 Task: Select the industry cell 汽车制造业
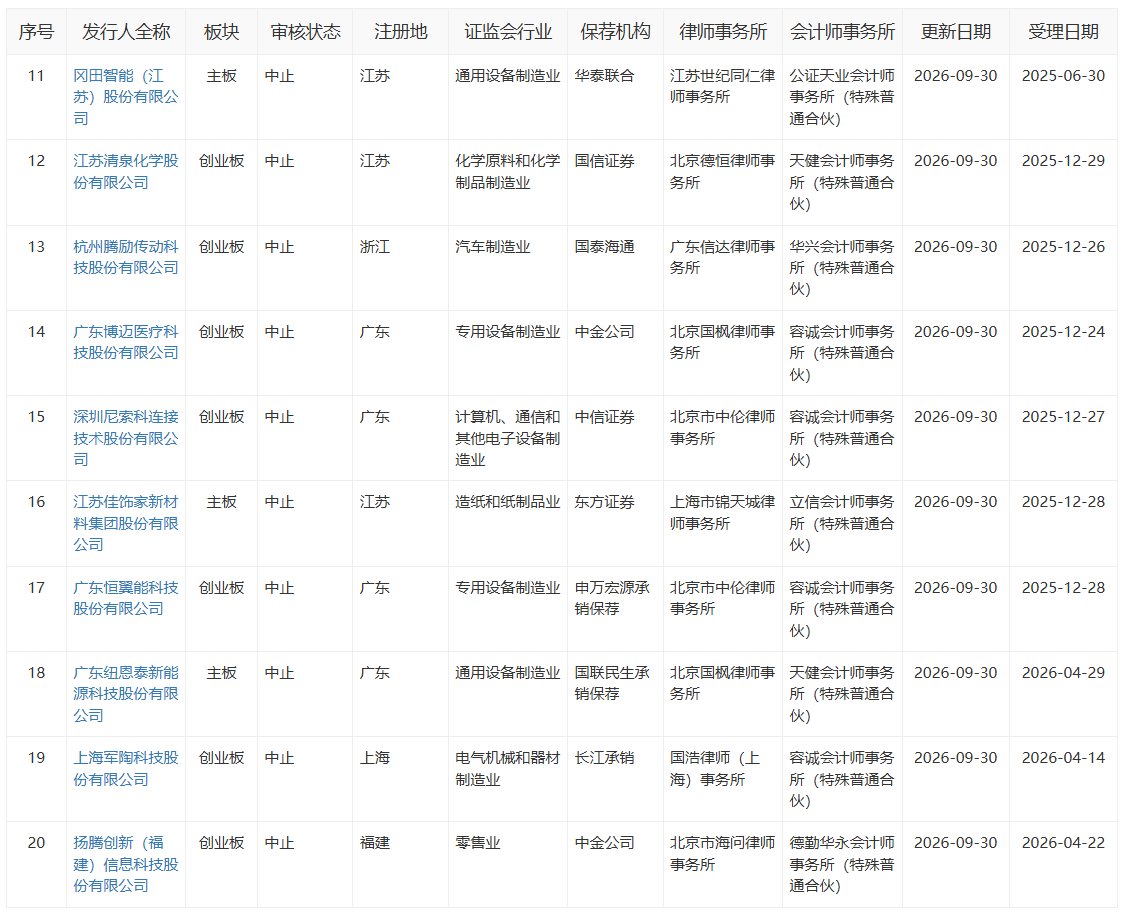pos(492,247)
